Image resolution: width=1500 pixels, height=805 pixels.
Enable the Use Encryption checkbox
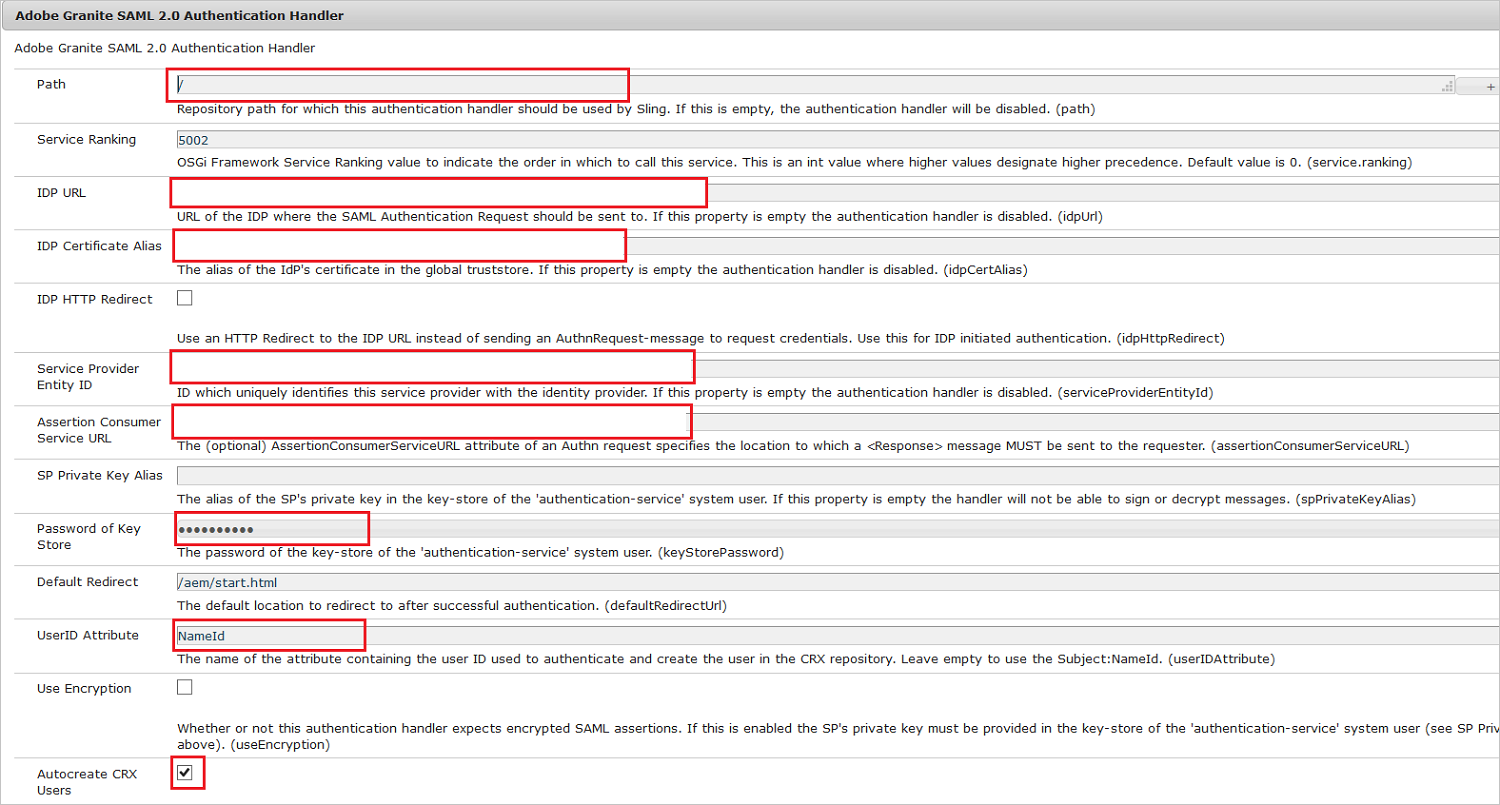pos(184,687)
